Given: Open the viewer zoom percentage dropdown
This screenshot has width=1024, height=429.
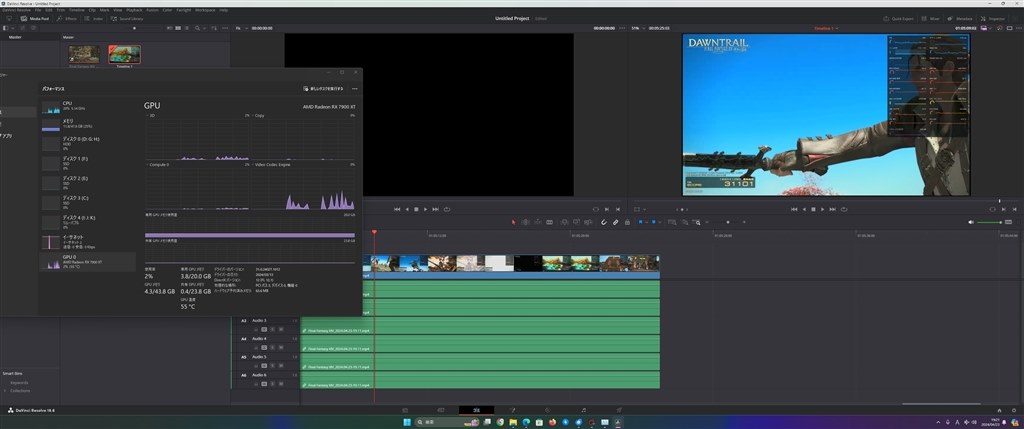Looking at the screenshot, I should [636, 29].
